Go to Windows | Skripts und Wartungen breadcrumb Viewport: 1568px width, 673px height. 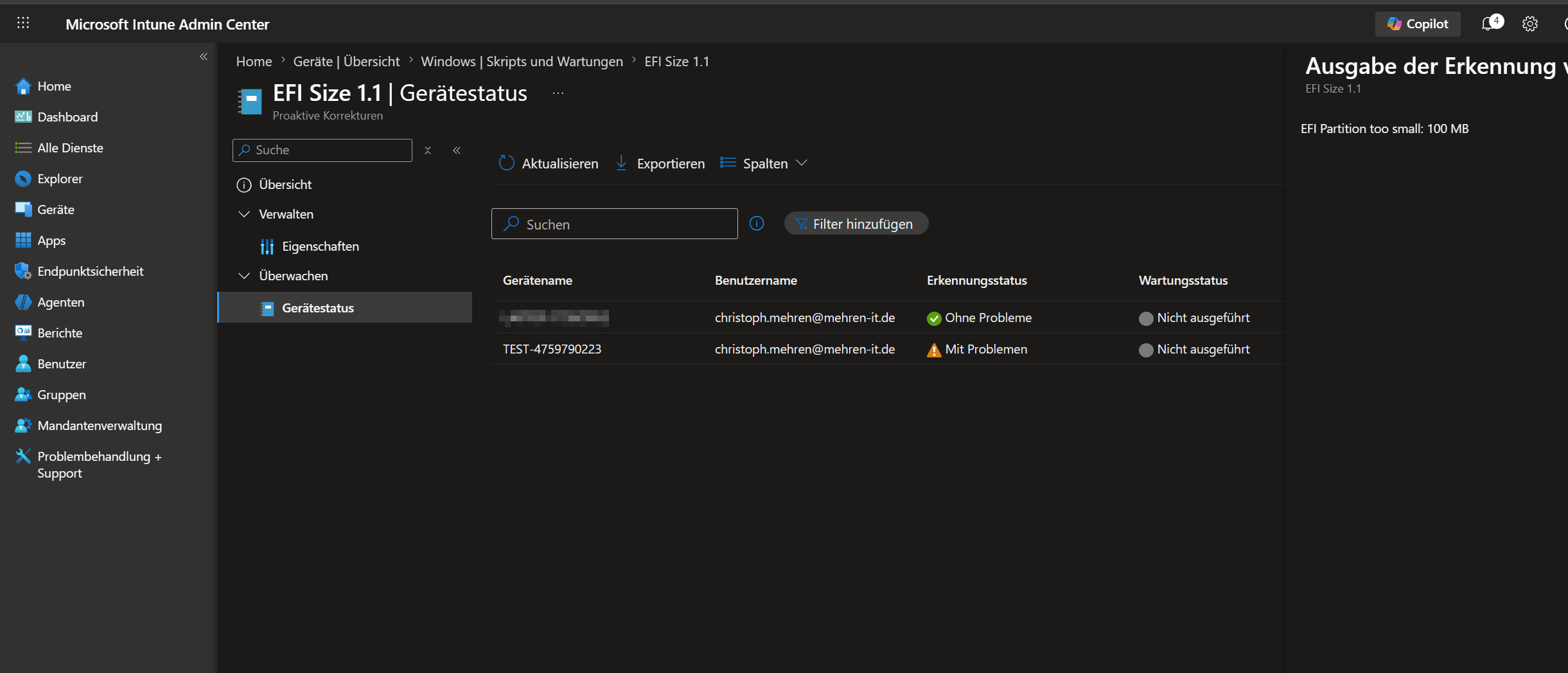(522, 62)
